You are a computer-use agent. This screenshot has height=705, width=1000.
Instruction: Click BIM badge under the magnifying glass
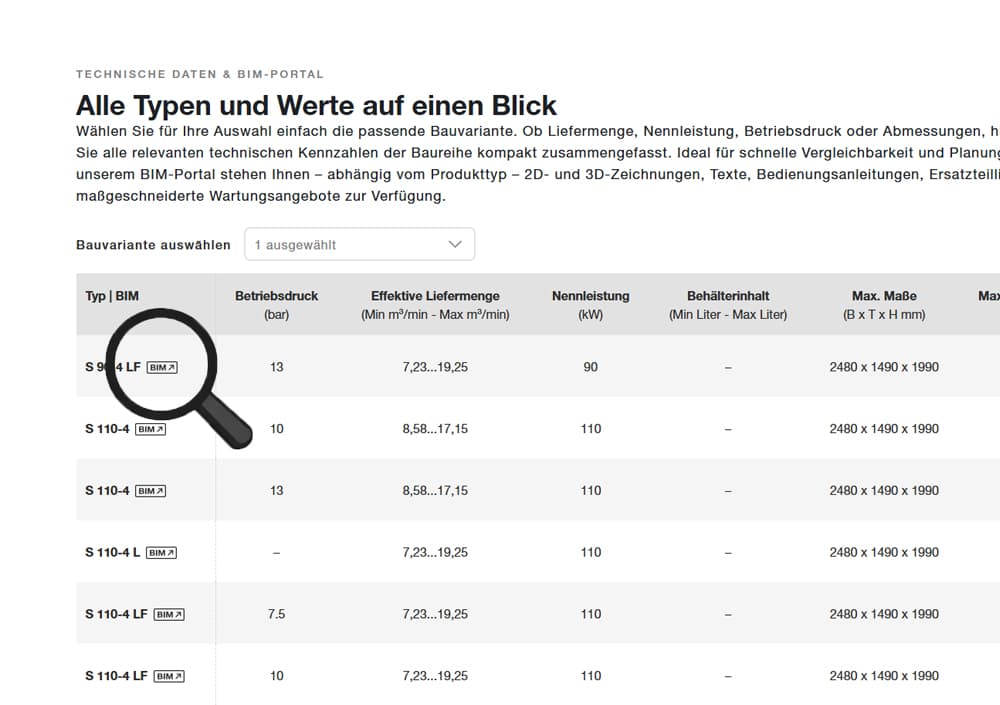point(160,367)
